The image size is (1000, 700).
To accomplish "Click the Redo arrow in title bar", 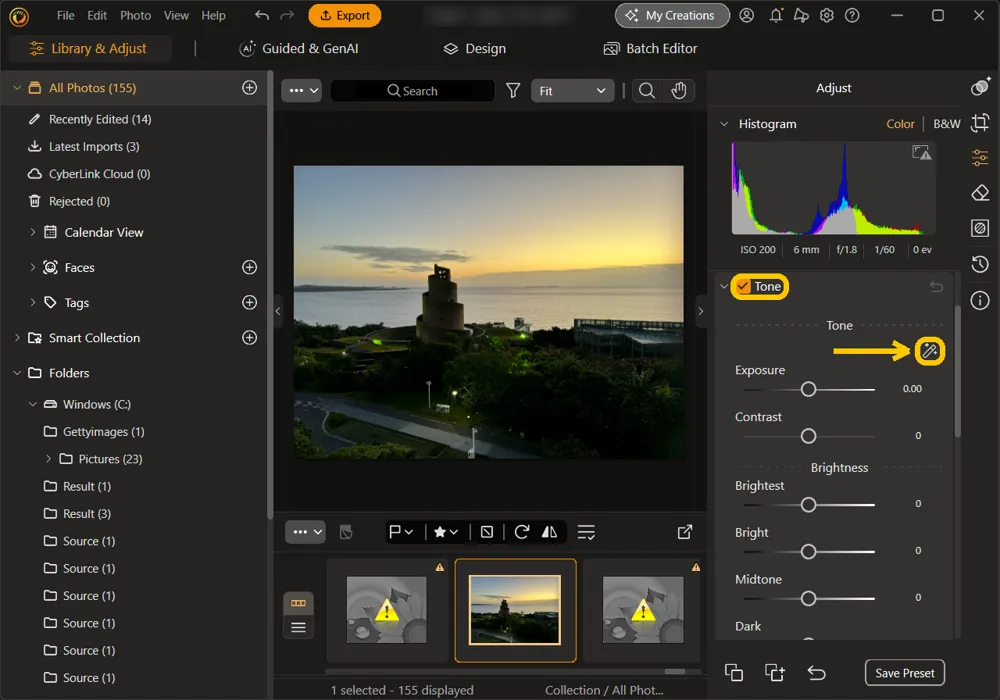I will (287, 15).
